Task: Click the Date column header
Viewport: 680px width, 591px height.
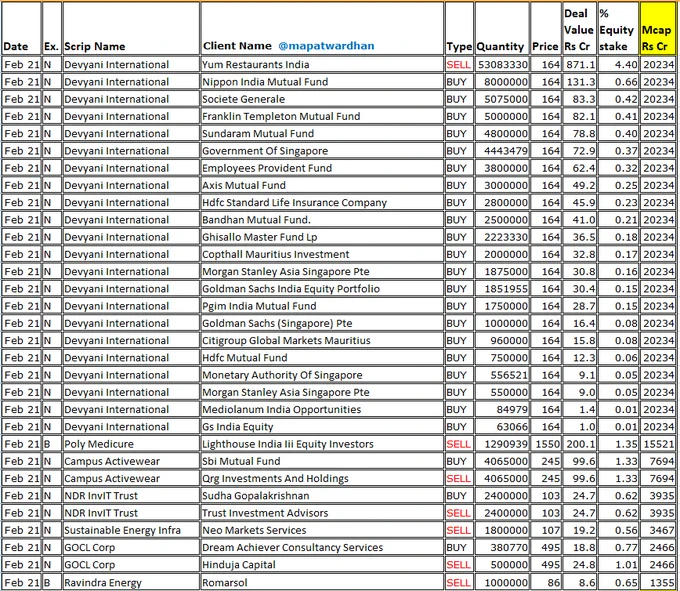Action: (21, 28)
